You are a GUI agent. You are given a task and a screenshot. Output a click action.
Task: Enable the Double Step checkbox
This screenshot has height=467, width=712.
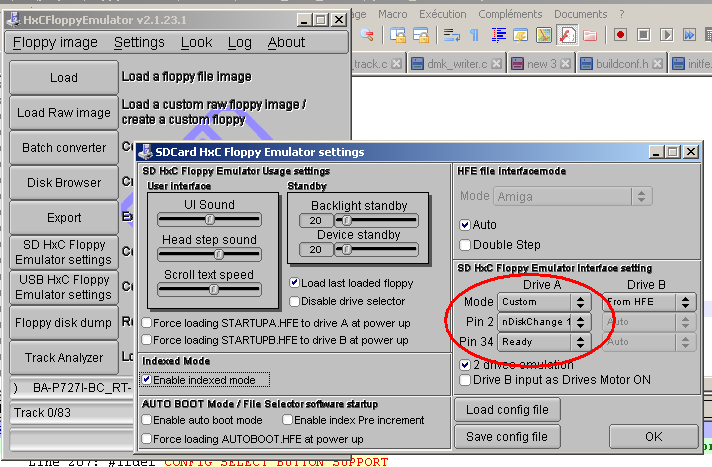coord(465,245)
